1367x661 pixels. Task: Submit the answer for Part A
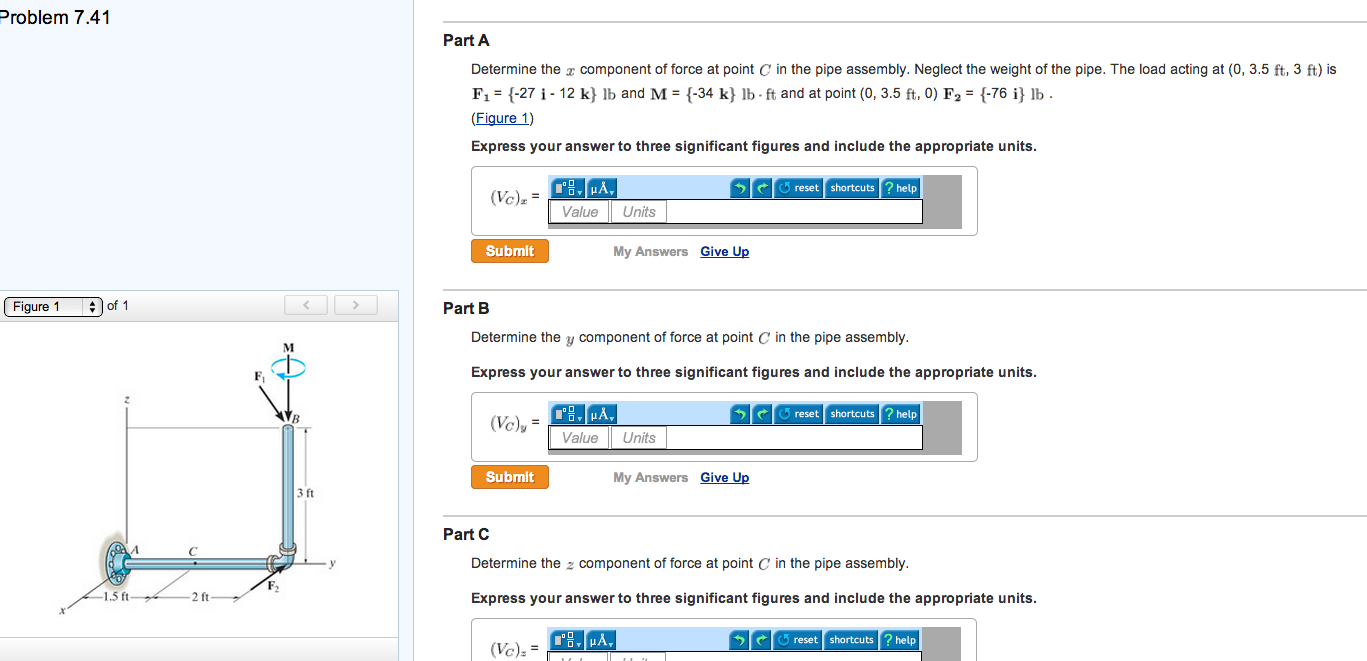(509, 251)
